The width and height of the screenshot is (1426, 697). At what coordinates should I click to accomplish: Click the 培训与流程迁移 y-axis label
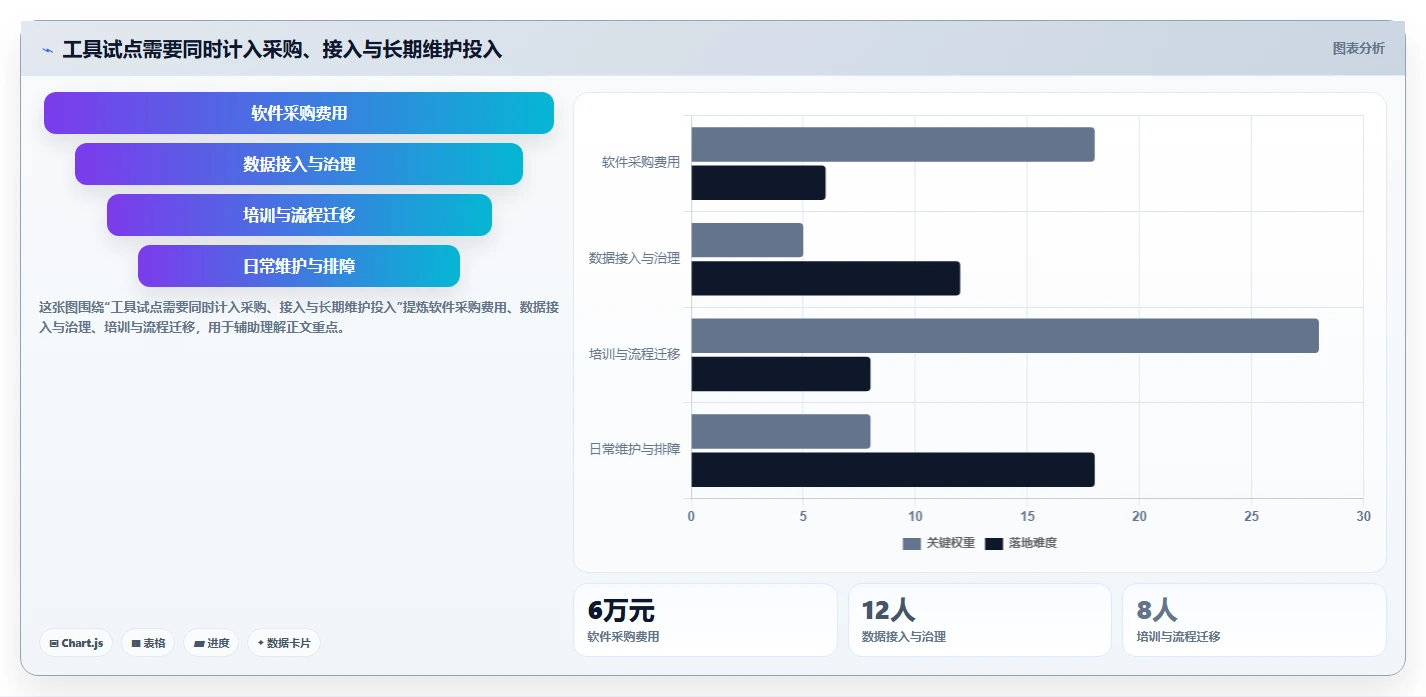(x=634, y=354)
